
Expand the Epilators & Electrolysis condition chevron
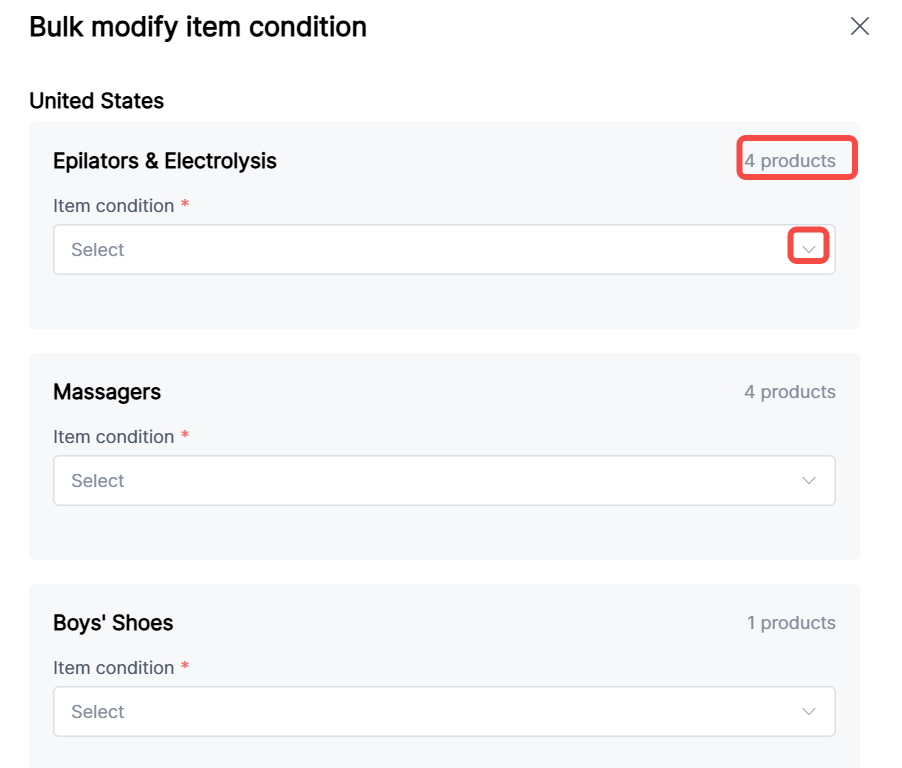pyautogui.click(x=809, y=249)
